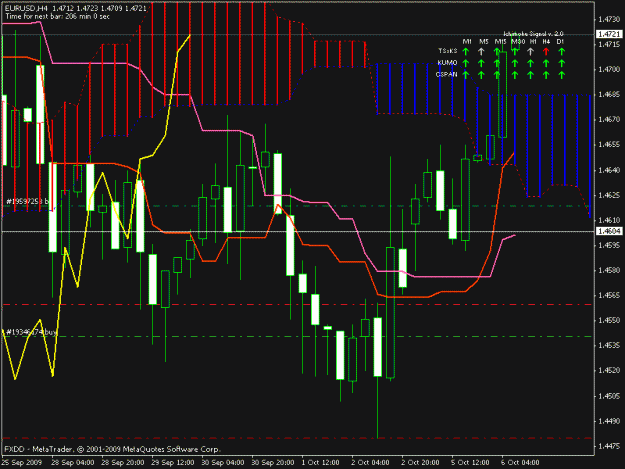Click the KUMO arrow under M30

click(x=515, y=63)
